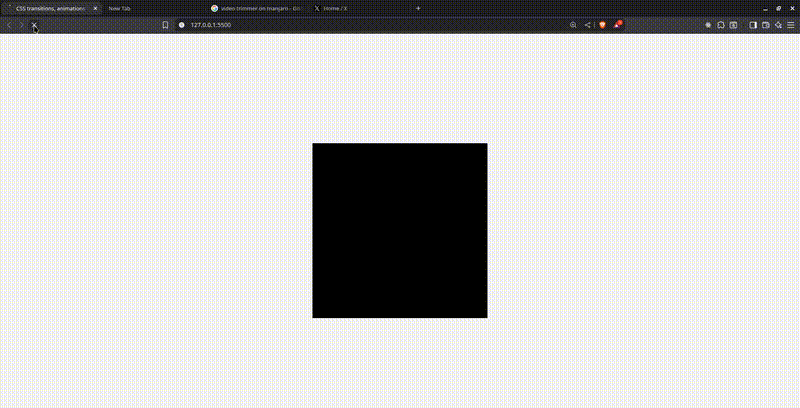Open the Brave Wallet icon
This screenshot has height=408, width=800.
click(x=766, y=24)
